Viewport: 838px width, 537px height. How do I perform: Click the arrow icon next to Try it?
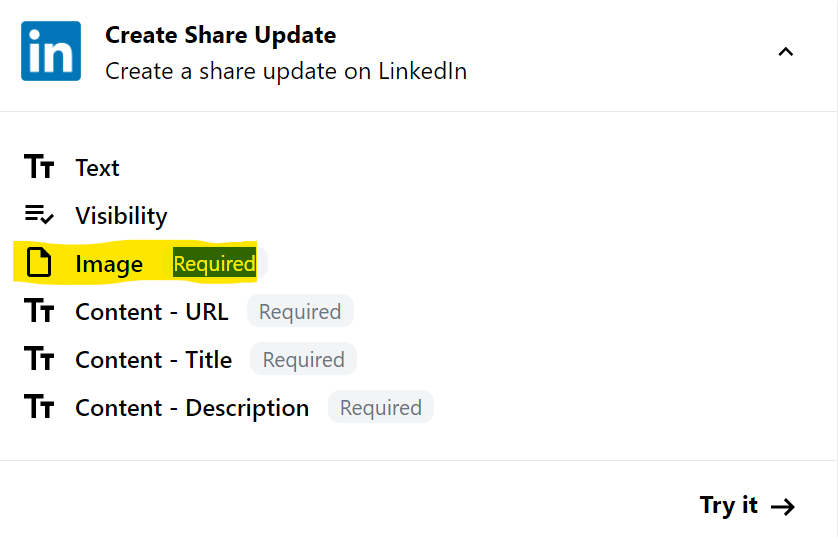[x=783, y=507]
